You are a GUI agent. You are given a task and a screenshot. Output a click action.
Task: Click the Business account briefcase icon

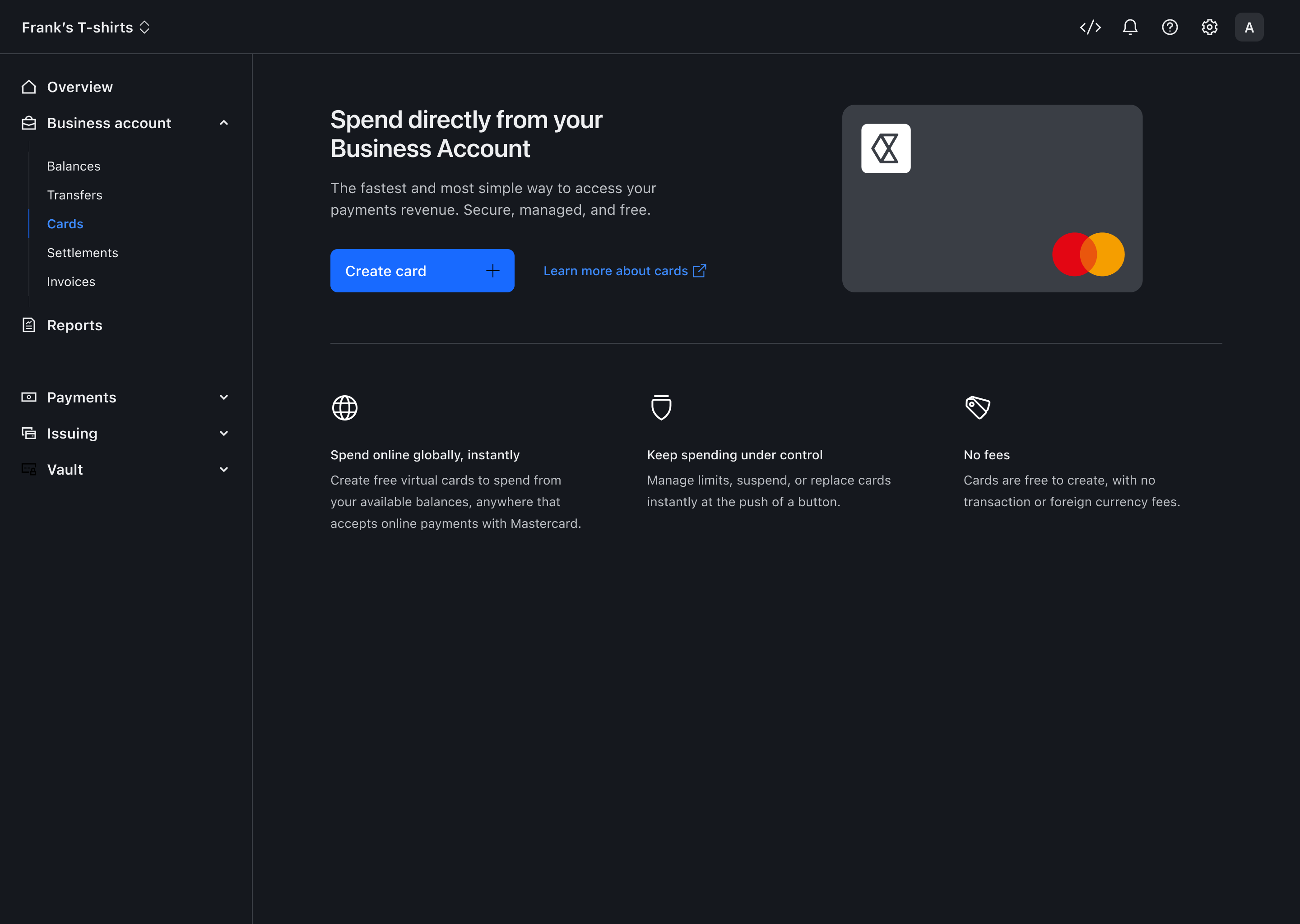click(x=29, y=123)
